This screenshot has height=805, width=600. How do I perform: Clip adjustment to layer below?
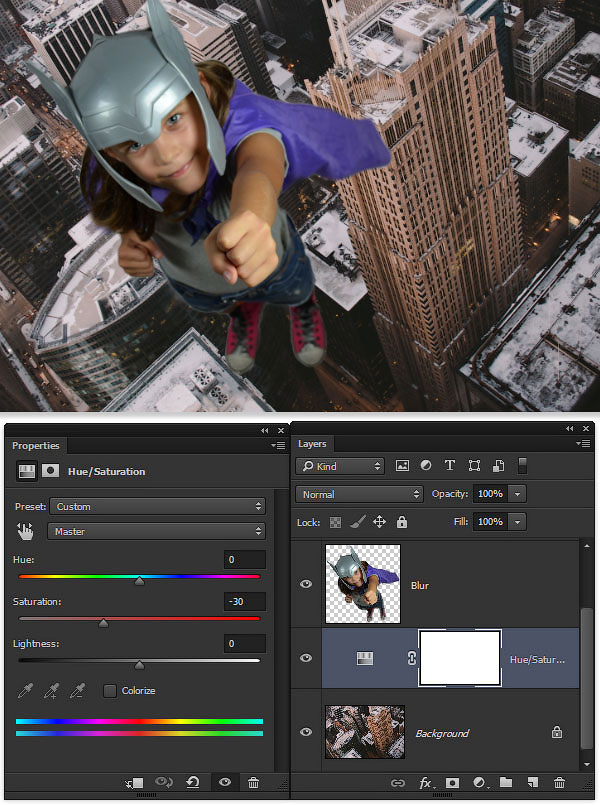pyautogui.click(x=134, y=782)
